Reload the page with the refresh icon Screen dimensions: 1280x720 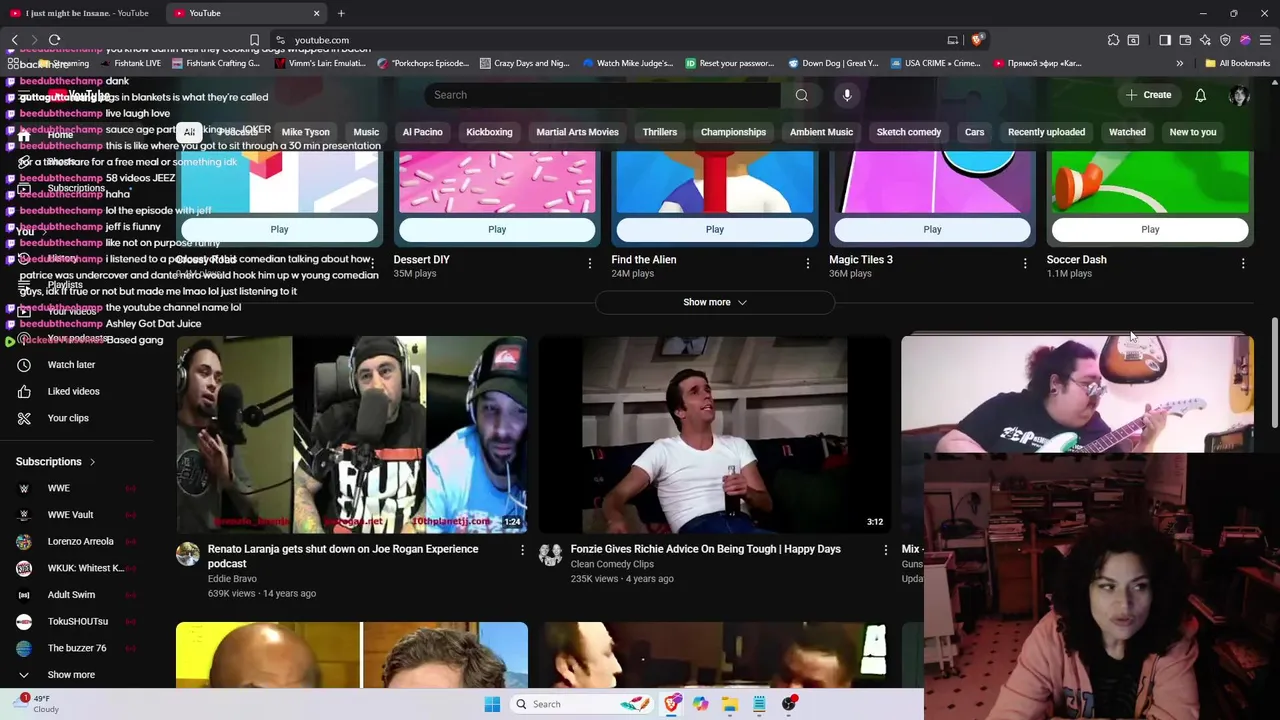click(x=54, y=40)
